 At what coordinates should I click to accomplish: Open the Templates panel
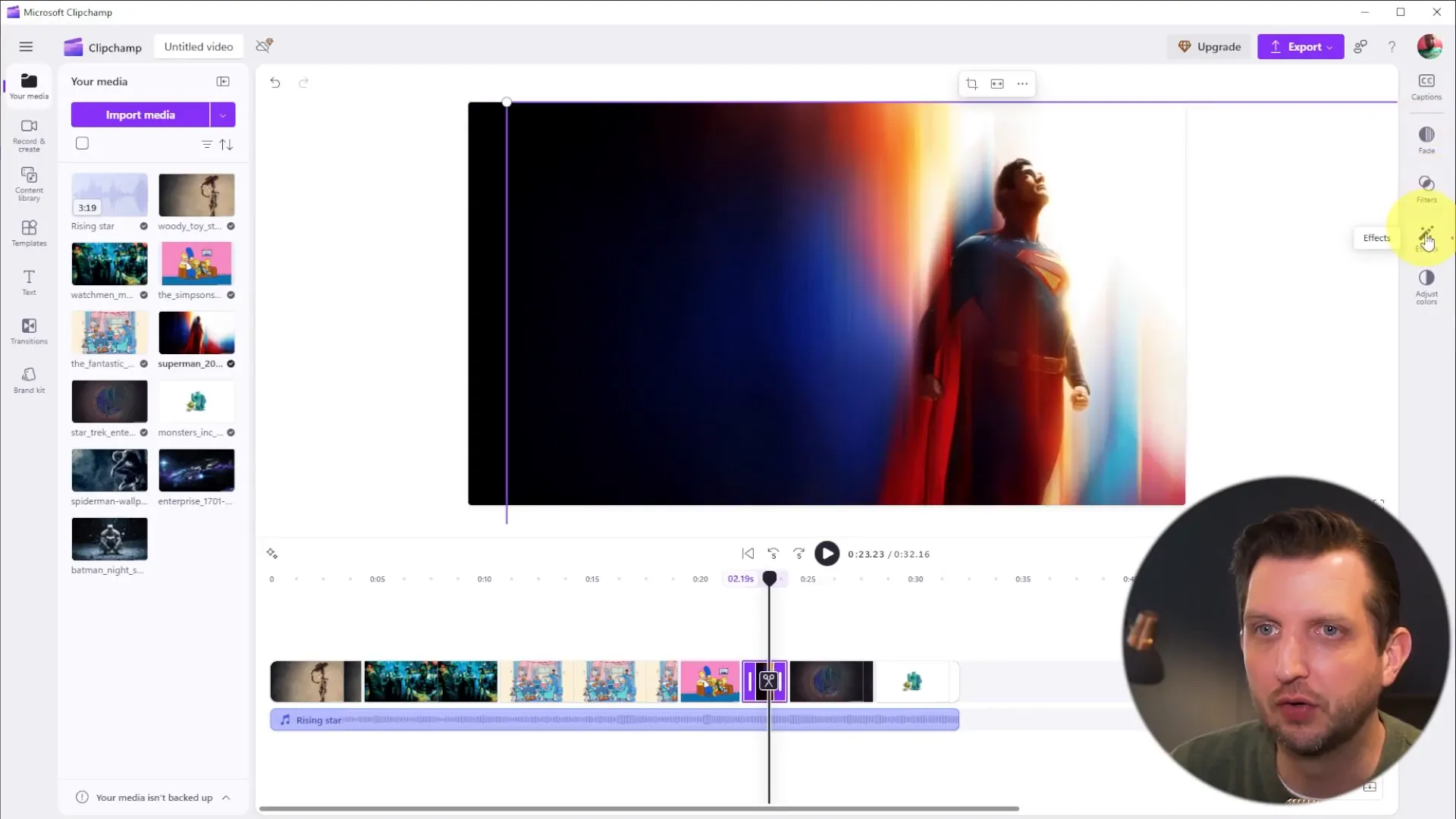click(29, 234)
